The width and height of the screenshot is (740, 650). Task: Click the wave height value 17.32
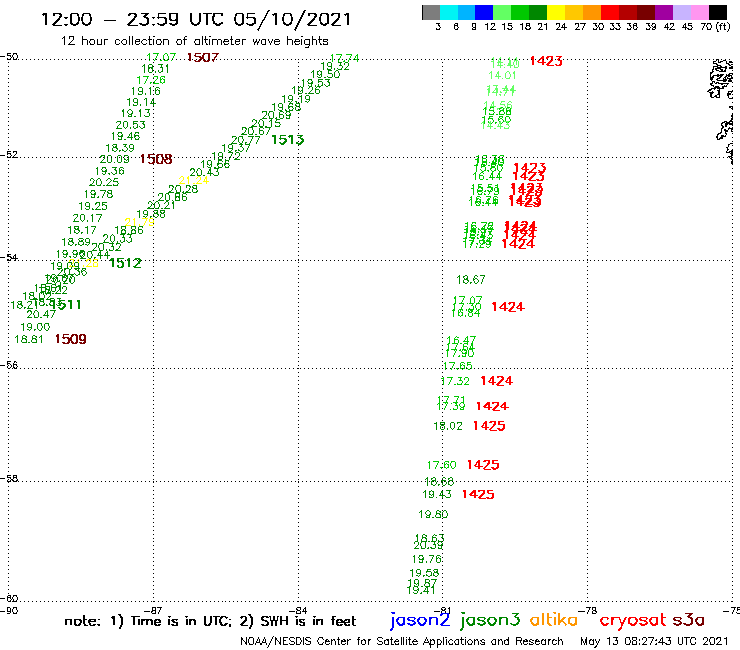[455, 381]
